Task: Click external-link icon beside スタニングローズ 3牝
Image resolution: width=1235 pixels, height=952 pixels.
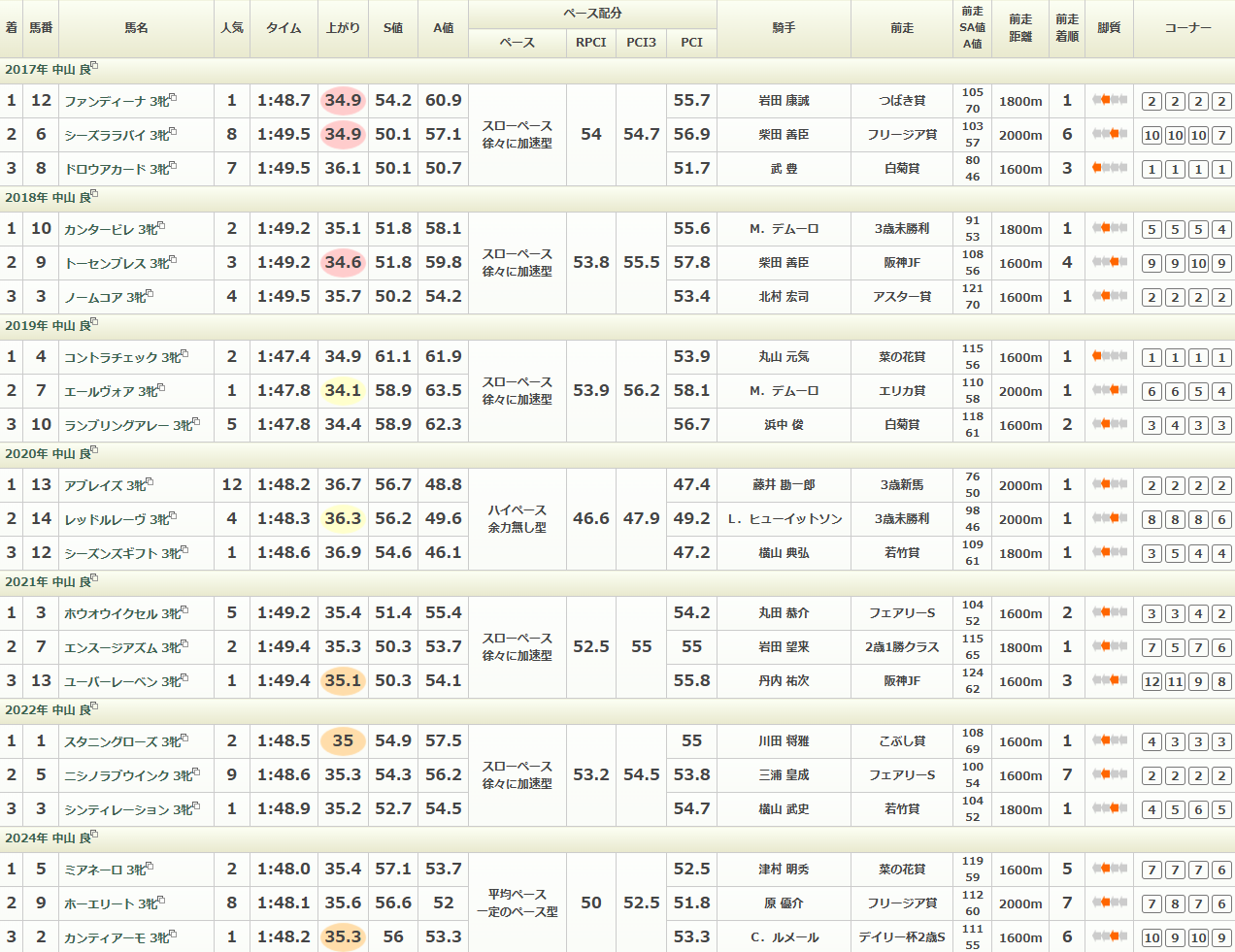Action: 184,739
